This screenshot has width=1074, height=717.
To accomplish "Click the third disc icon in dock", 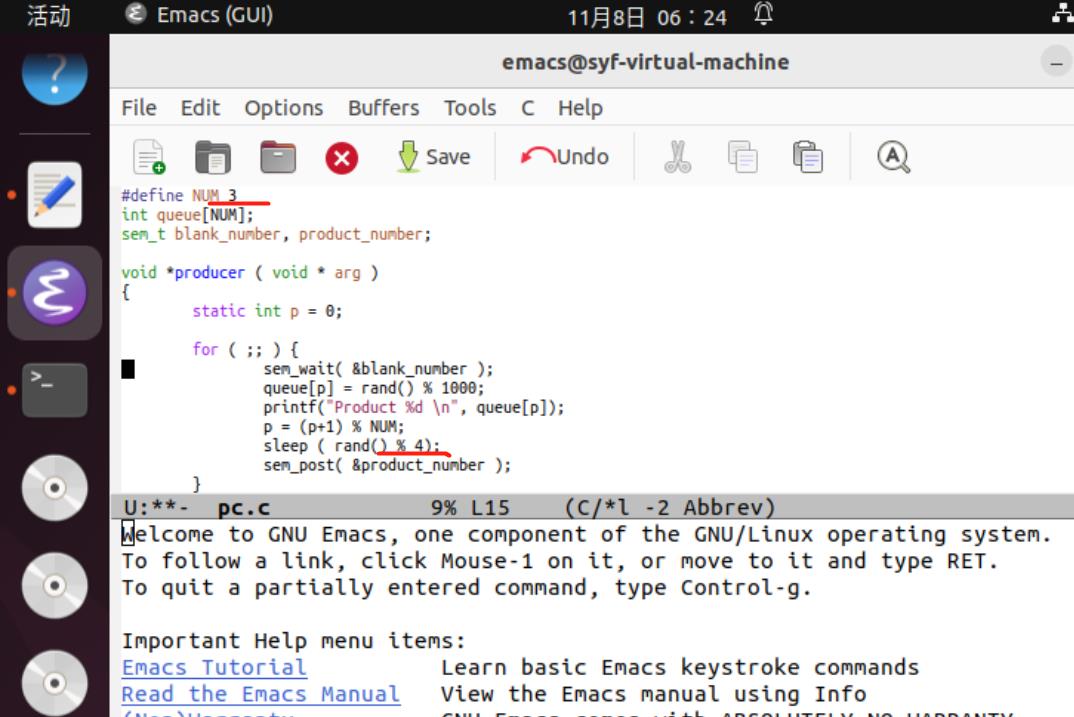I will point(55,683).
